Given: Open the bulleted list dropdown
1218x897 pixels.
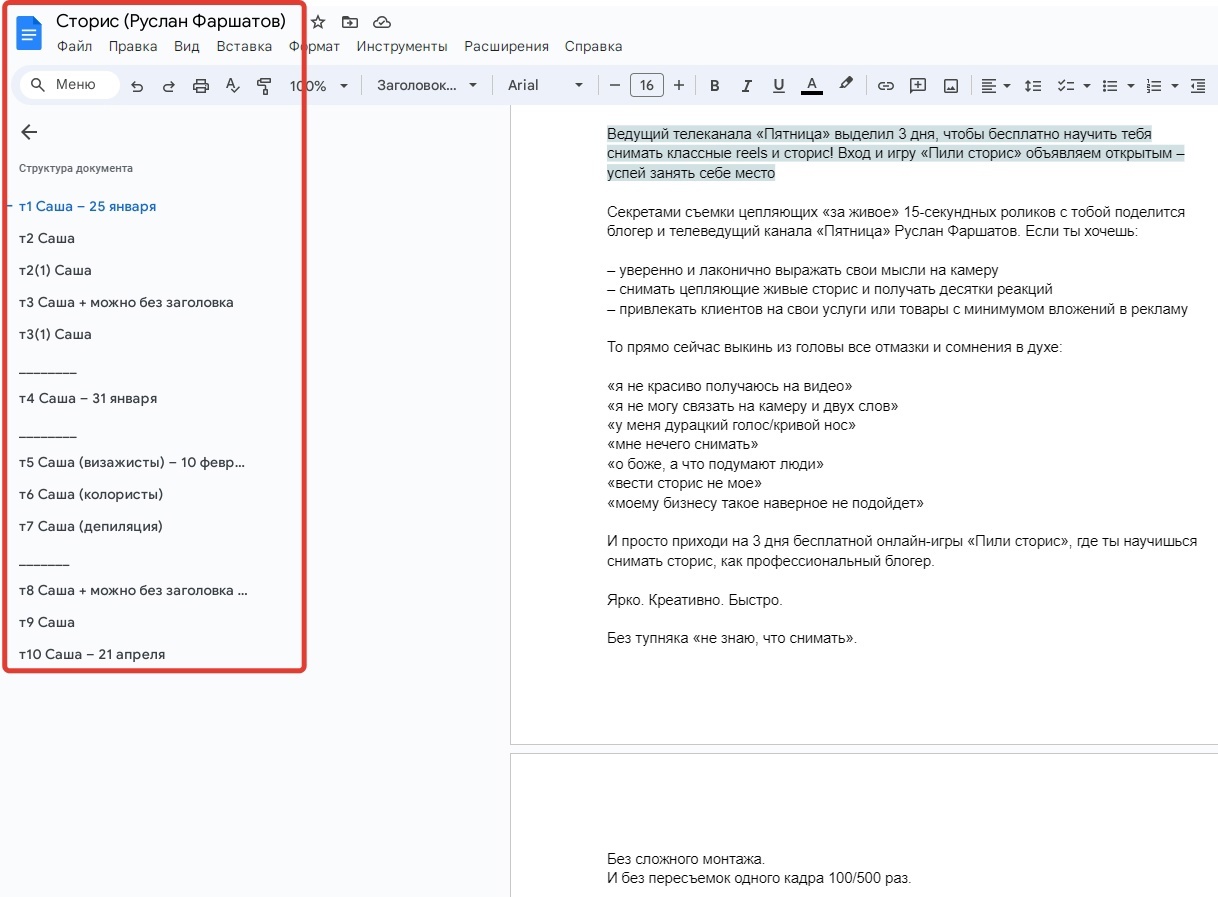Looking at the screenshot, I should 1117,86.
